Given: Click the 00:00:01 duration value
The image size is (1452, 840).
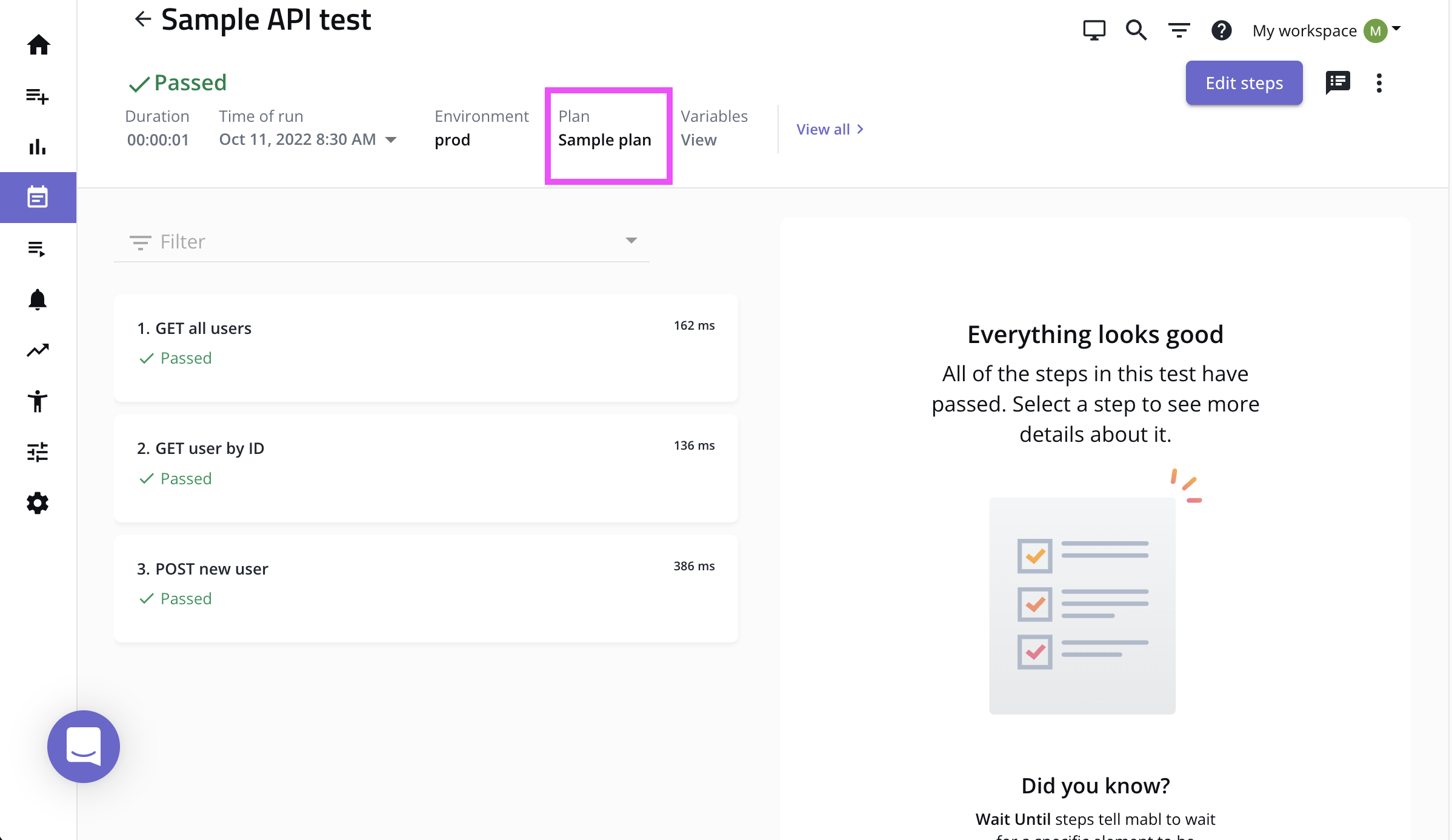Looking at the screenshot, I should [x=158, y=140].
